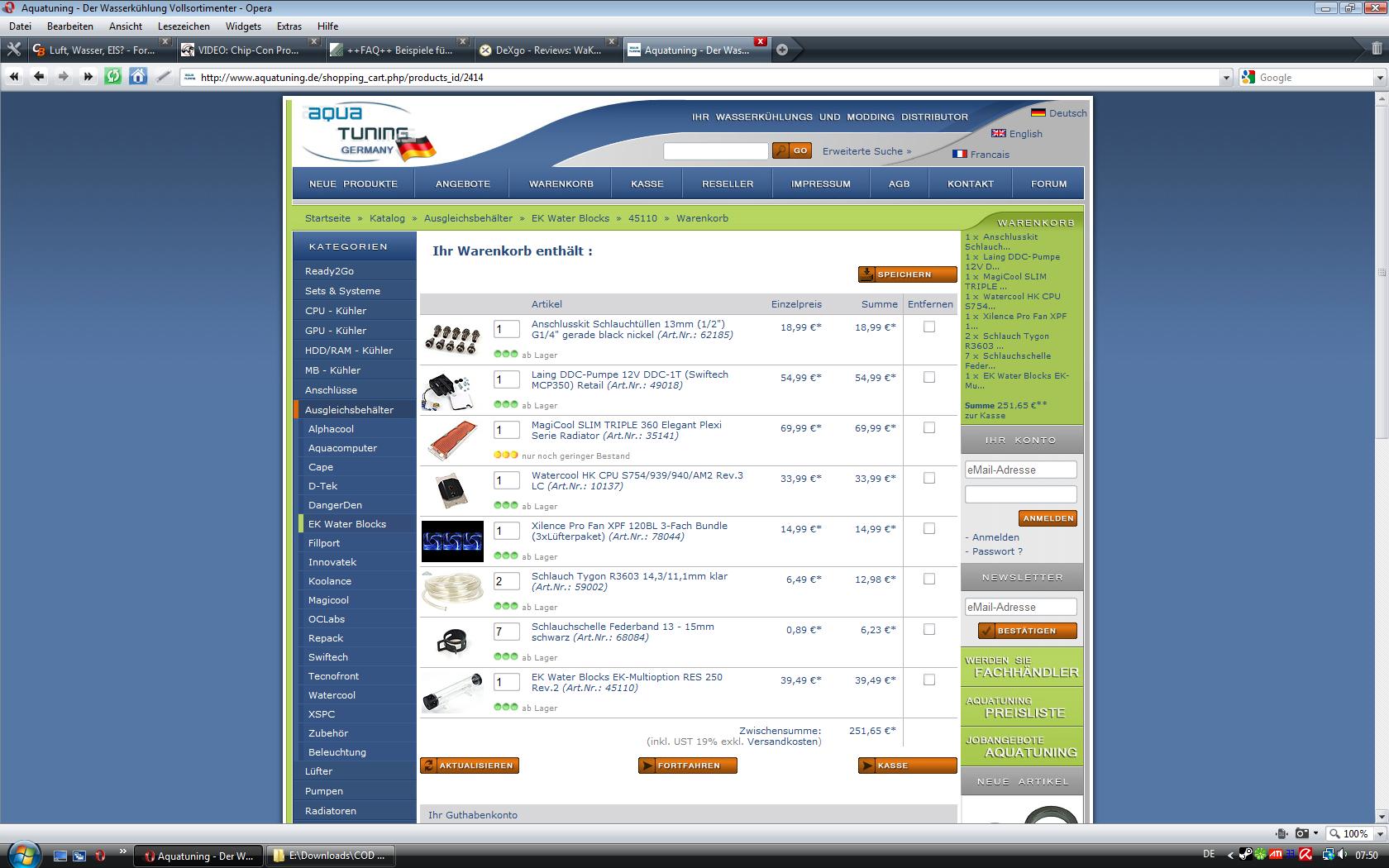Click the search magnifier icon next to GO
Viewport: 1389px width, 868px height.
[x=780, y=150]
